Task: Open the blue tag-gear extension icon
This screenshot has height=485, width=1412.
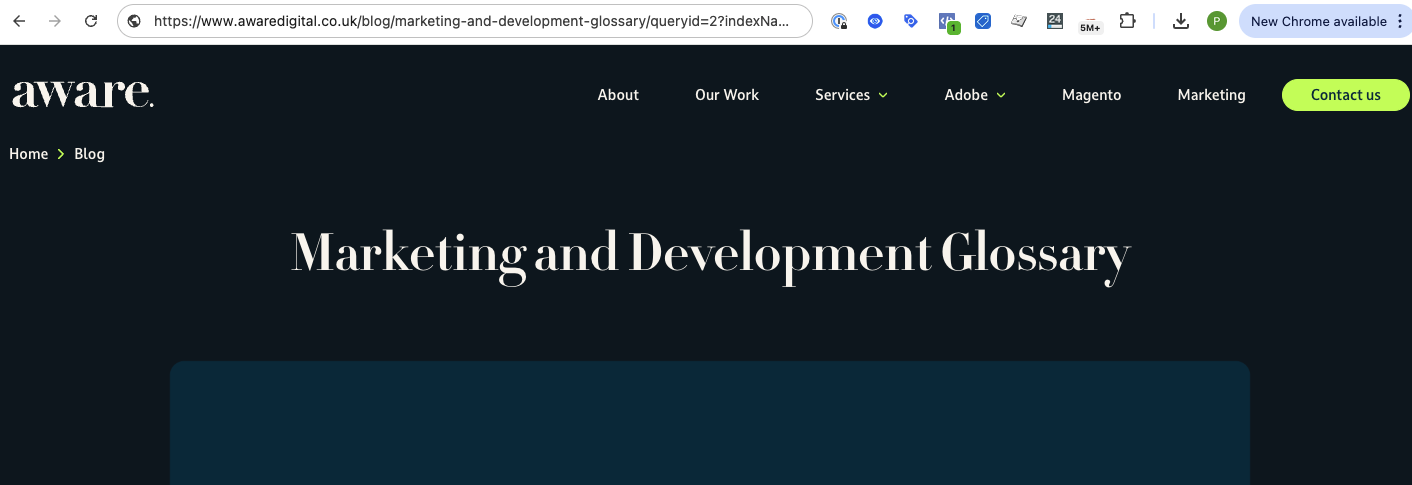Action: (x=911, y=21)
